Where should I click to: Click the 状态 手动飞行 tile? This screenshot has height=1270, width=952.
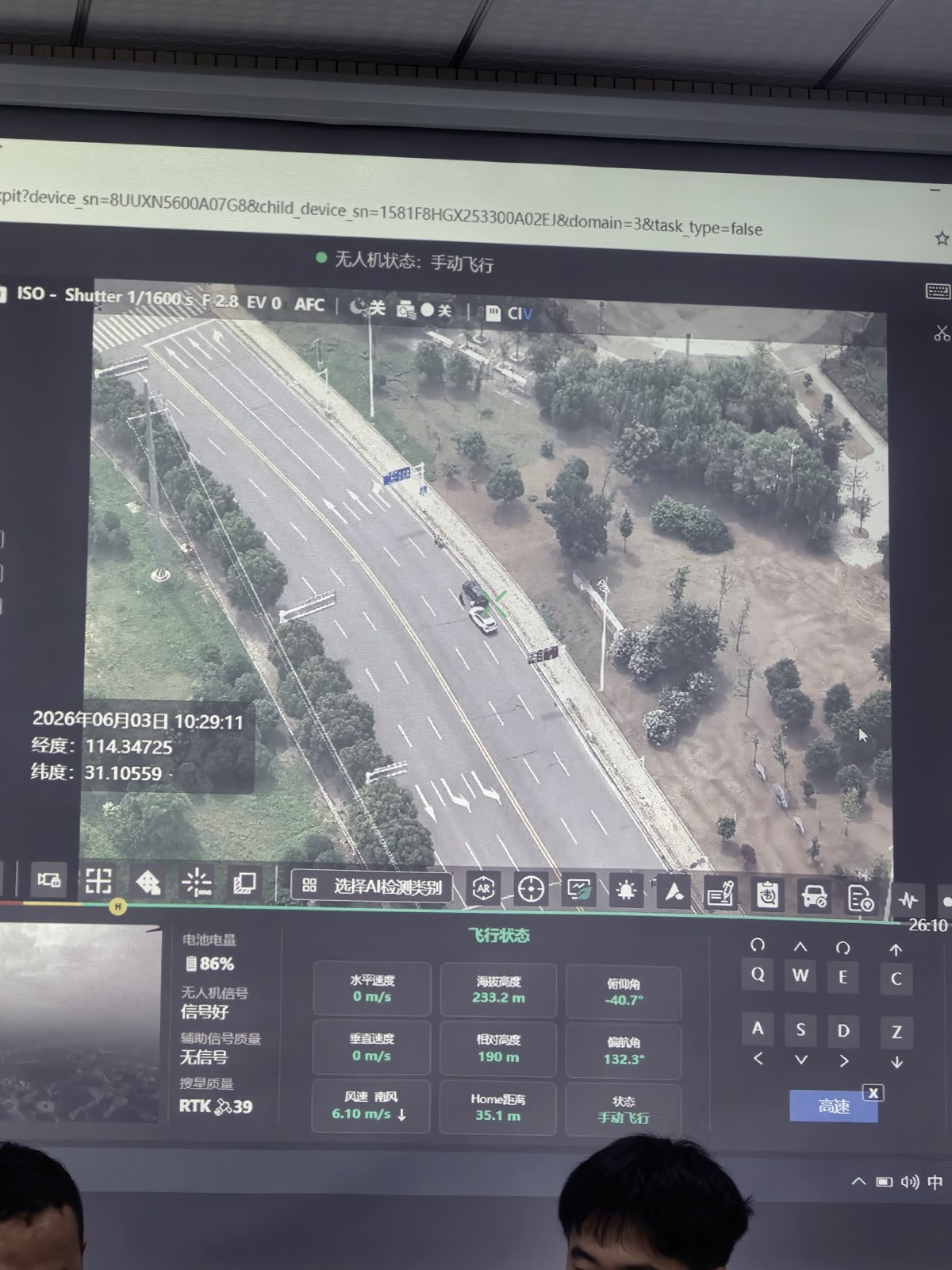click(624, 1110)
